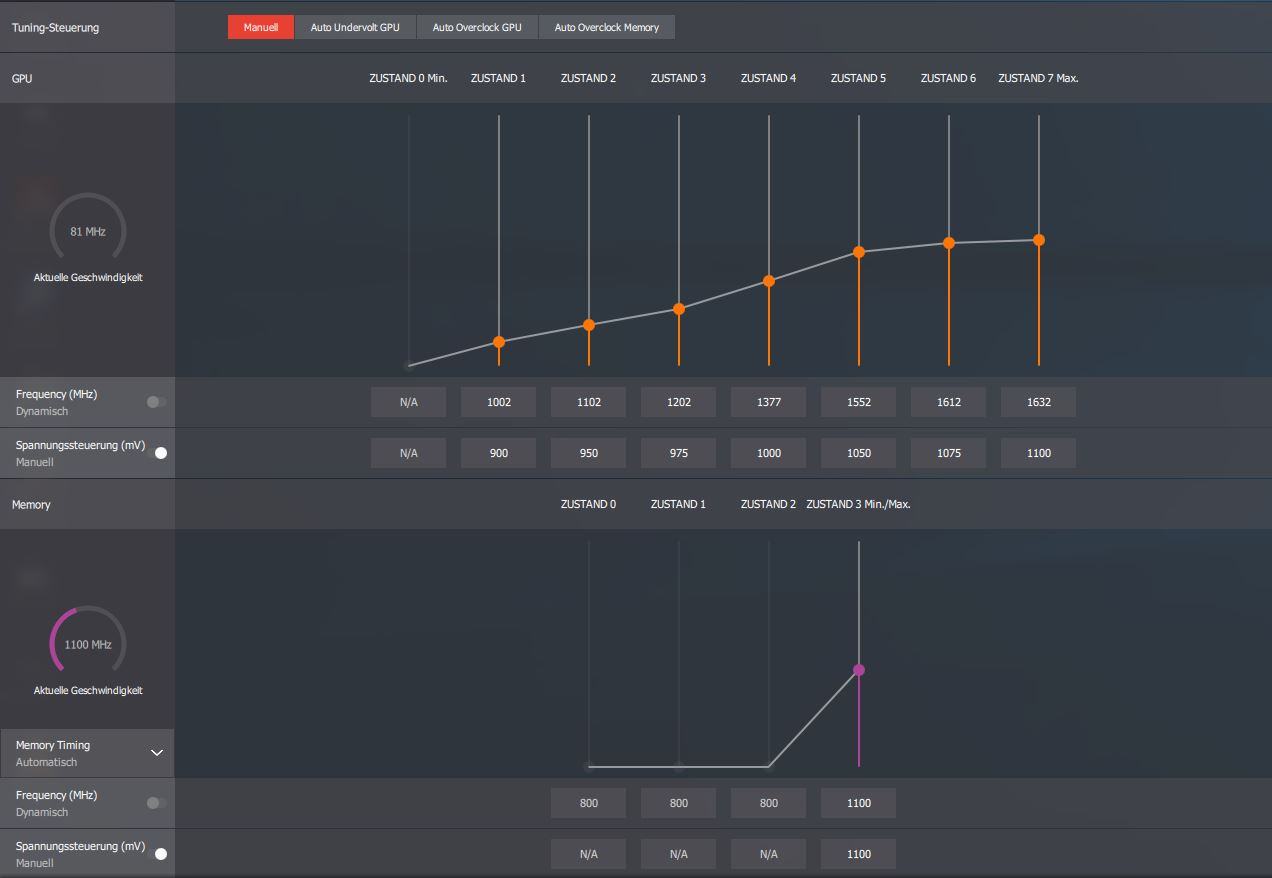Click Memory Zustand 3 voltage field 1100
The height and width of the screenshot is (878, 1272).
[859, 854]
